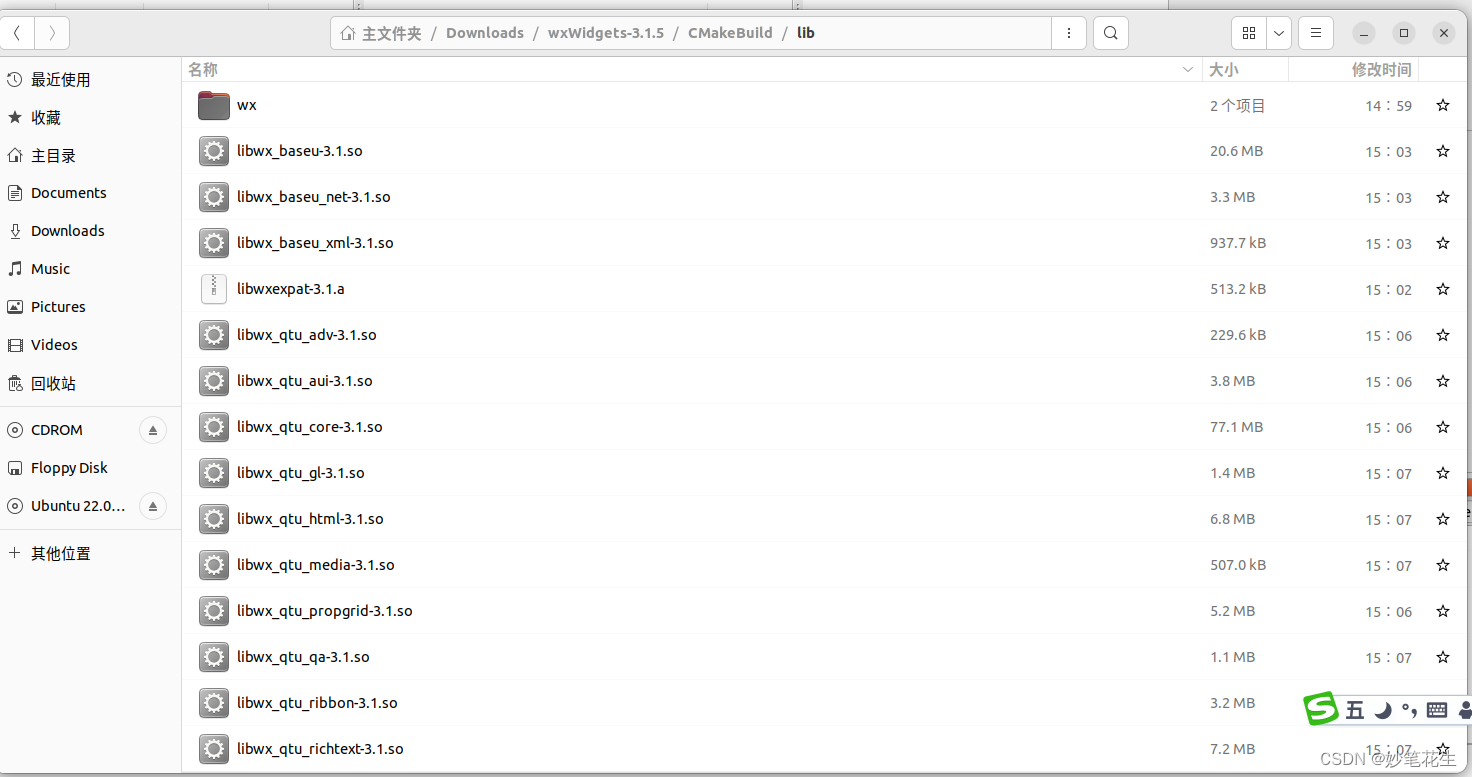1472x777 pixels.
Task: Click the search icon in the toolbar
Action: pos(1110,32)
